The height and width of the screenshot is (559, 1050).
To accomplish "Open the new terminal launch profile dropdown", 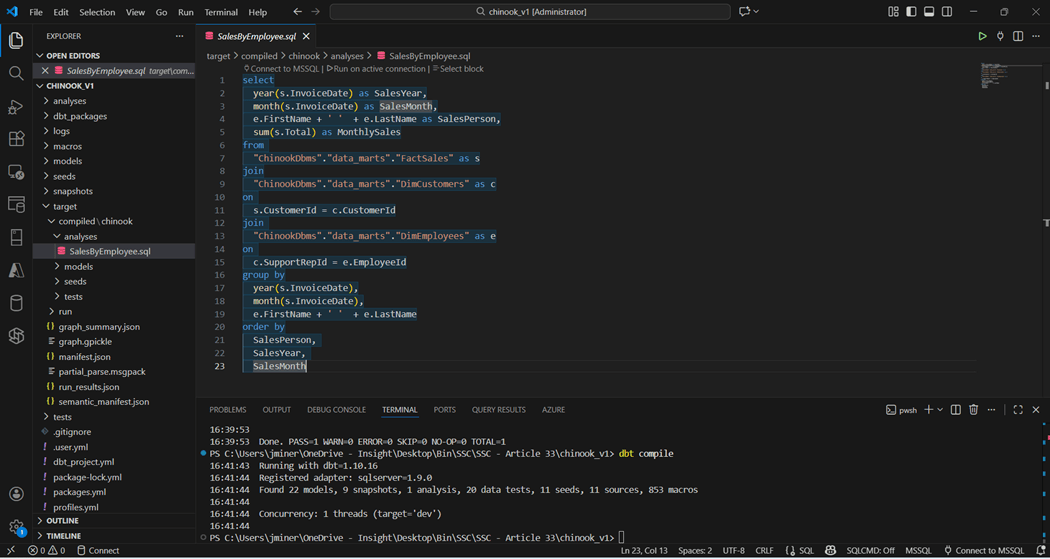I will point(941,410).
